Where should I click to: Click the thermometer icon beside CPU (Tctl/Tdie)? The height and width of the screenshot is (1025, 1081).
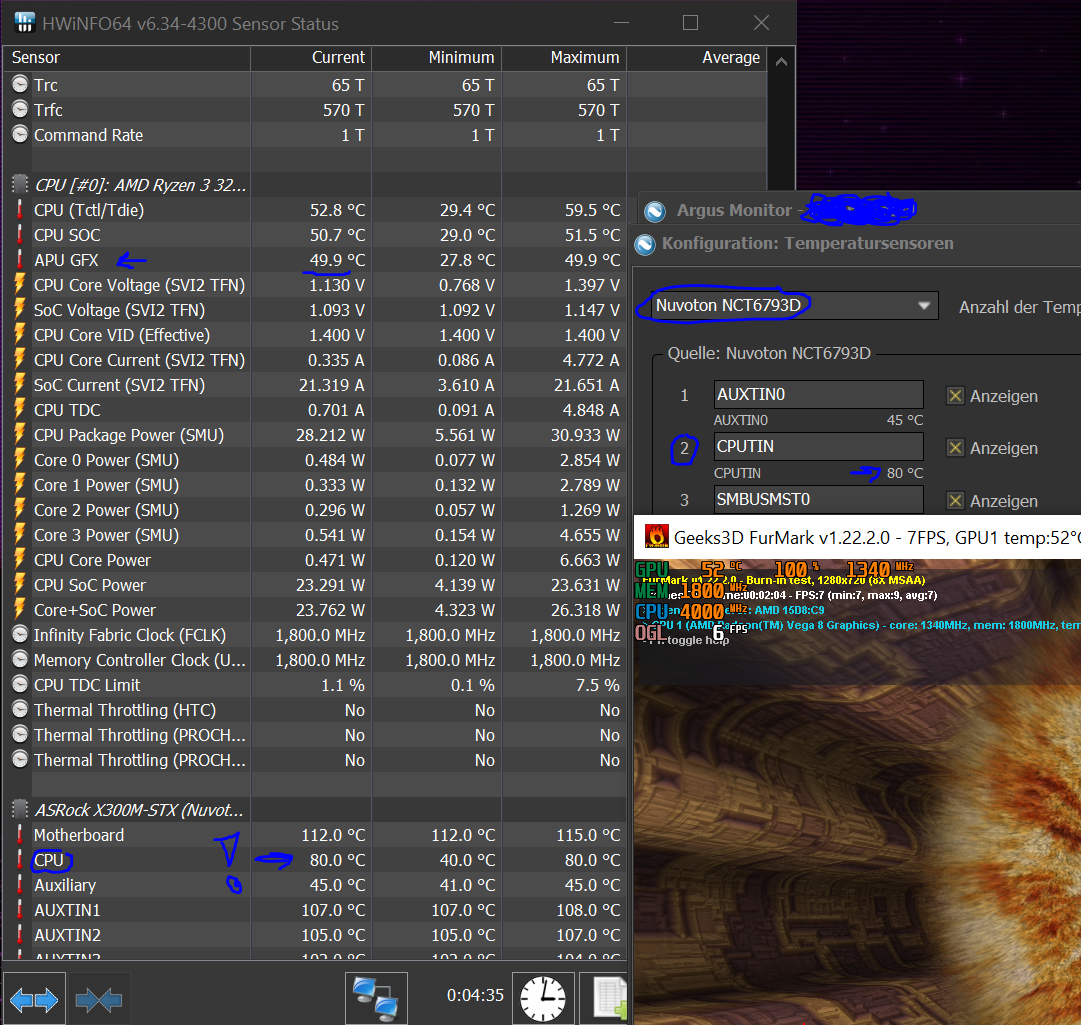[19, 210]
